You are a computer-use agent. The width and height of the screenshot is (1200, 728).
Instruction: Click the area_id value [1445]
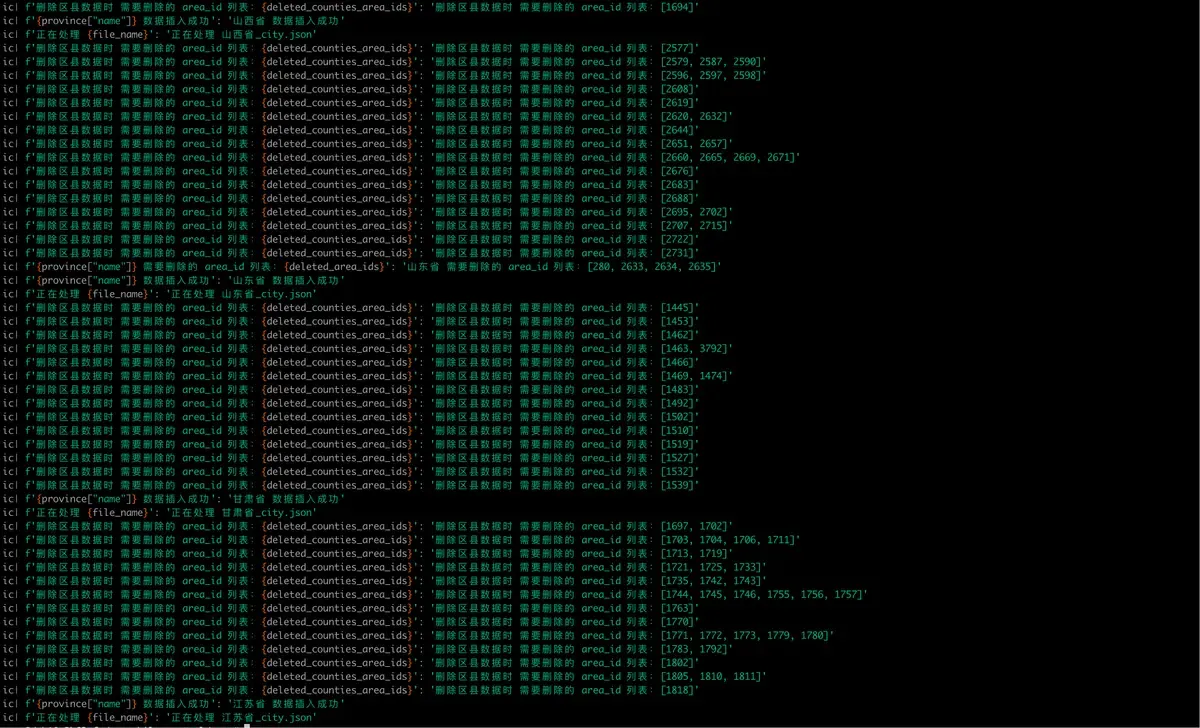[677, 307]
